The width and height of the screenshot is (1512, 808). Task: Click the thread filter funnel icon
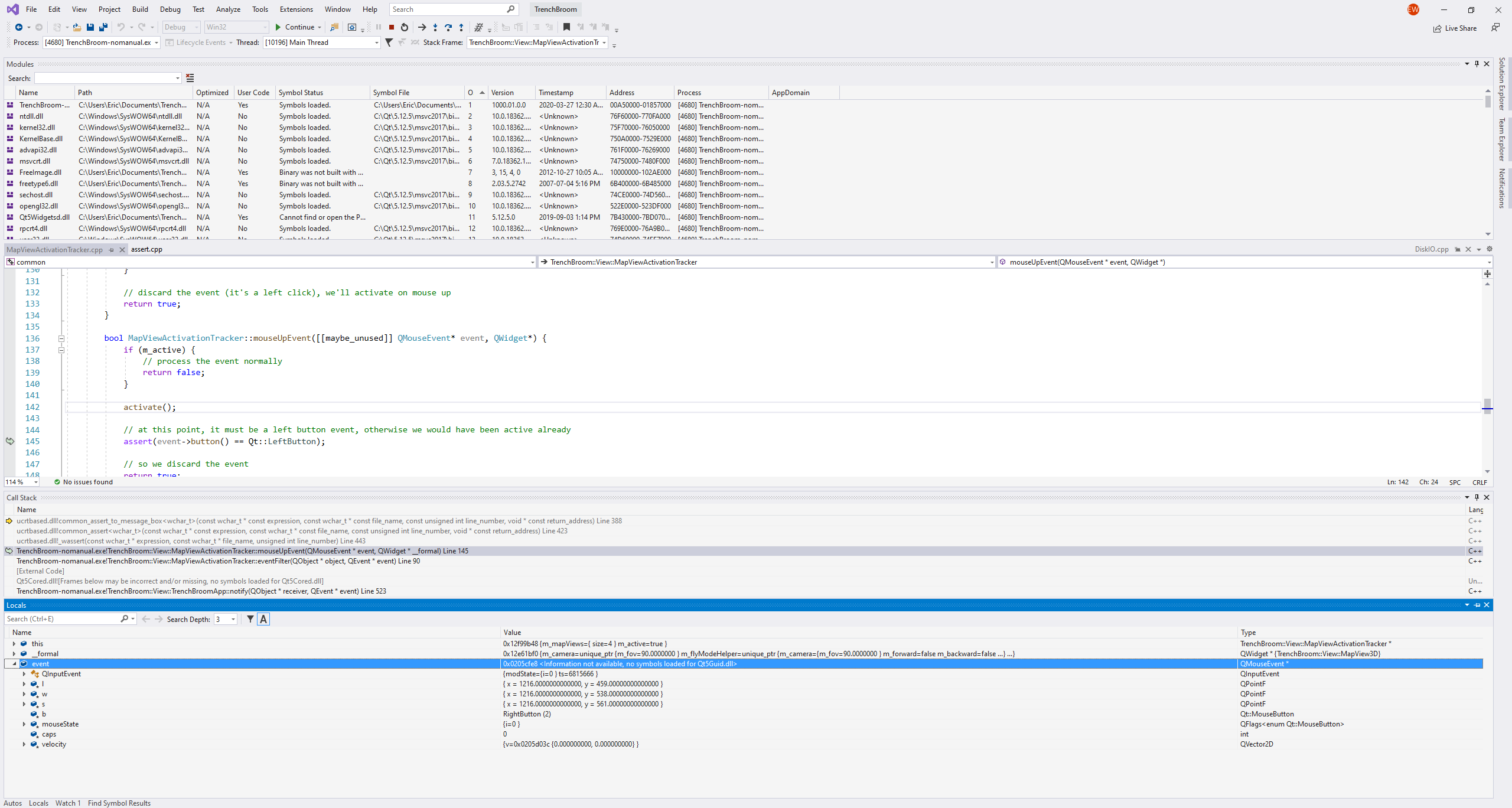coord(389,43)
